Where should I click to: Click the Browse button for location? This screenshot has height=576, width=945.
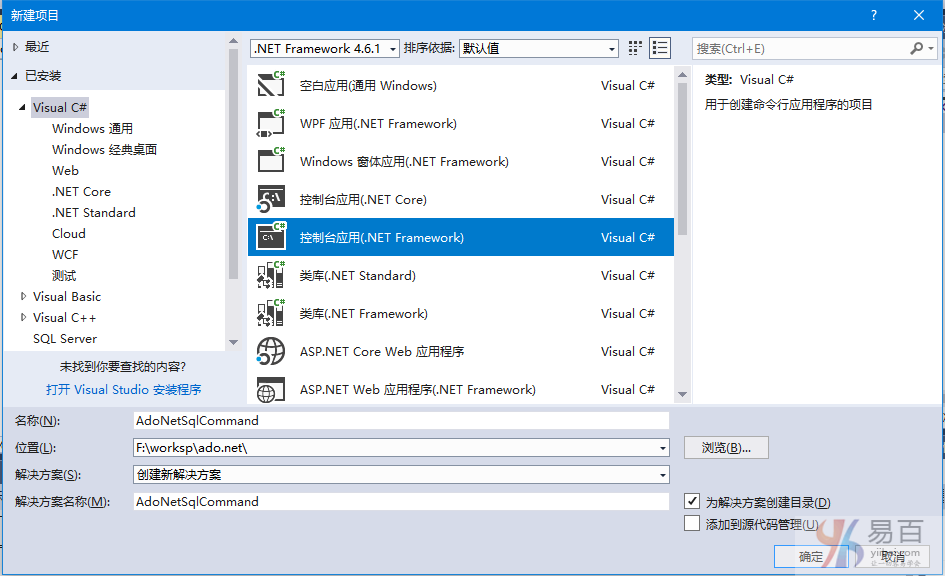click(x=726, y=448)
